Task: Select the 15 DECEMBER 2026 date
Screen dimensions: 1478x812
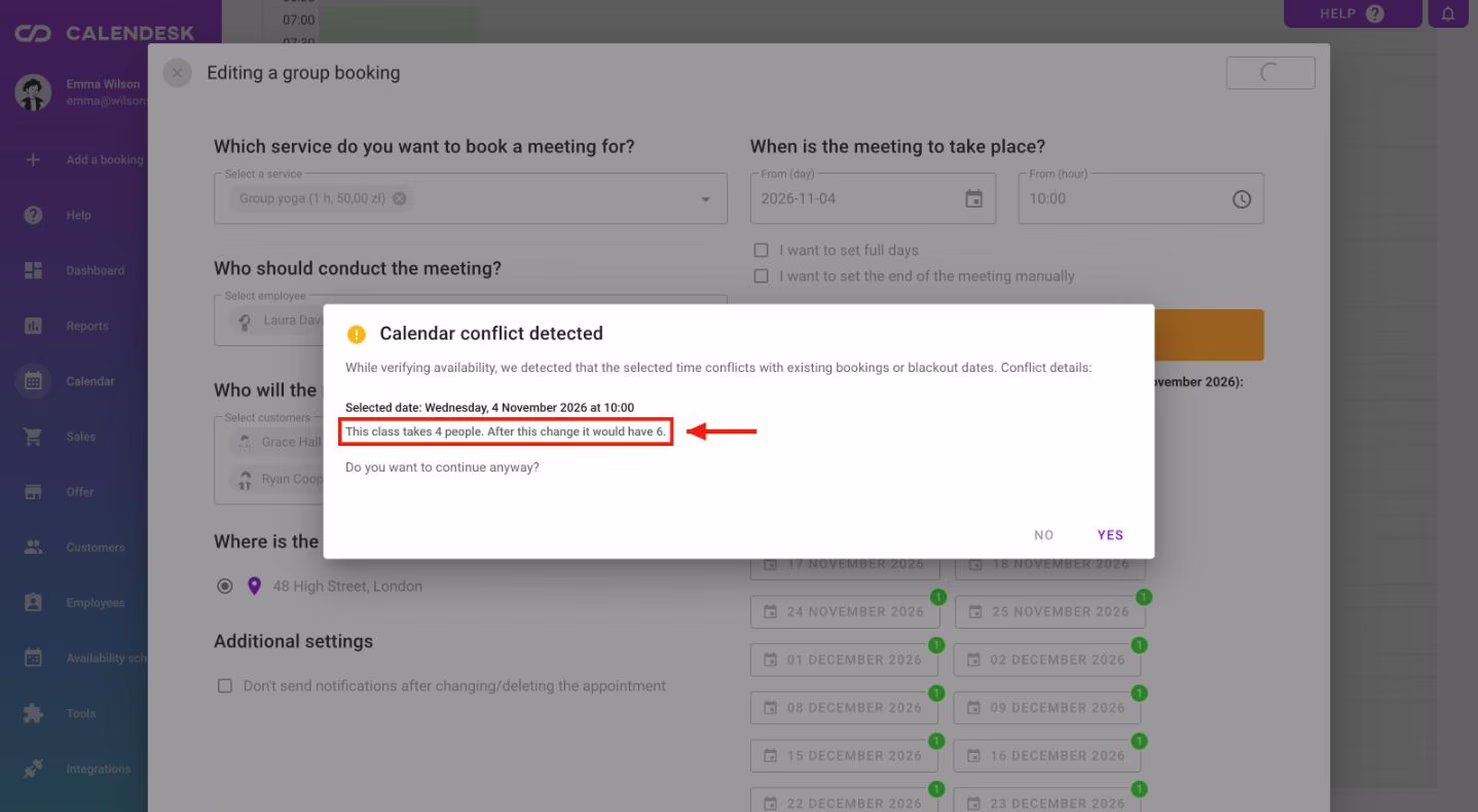Action: (844, 756)
